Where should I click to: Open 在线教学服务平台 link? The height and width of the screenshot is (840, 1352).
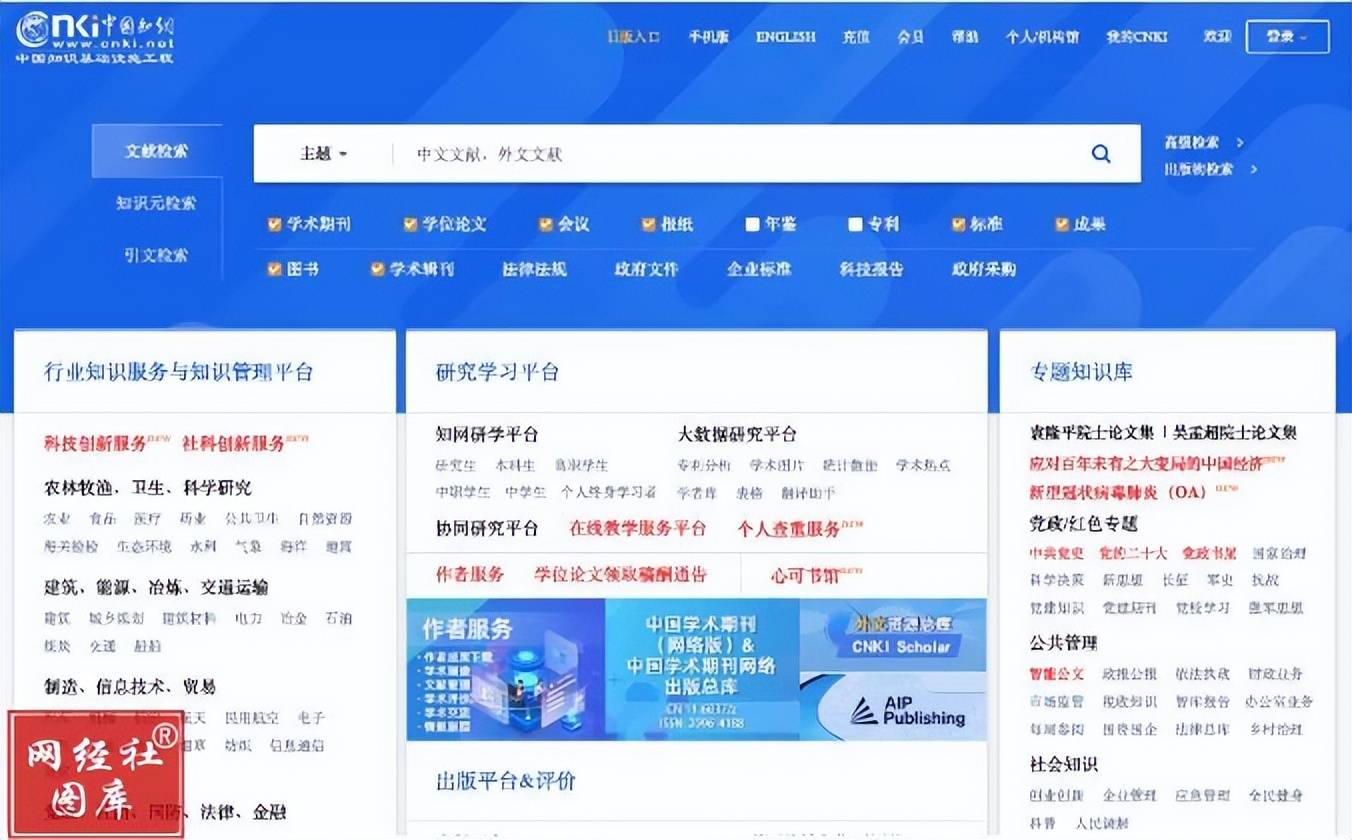[x=638, y=528]
